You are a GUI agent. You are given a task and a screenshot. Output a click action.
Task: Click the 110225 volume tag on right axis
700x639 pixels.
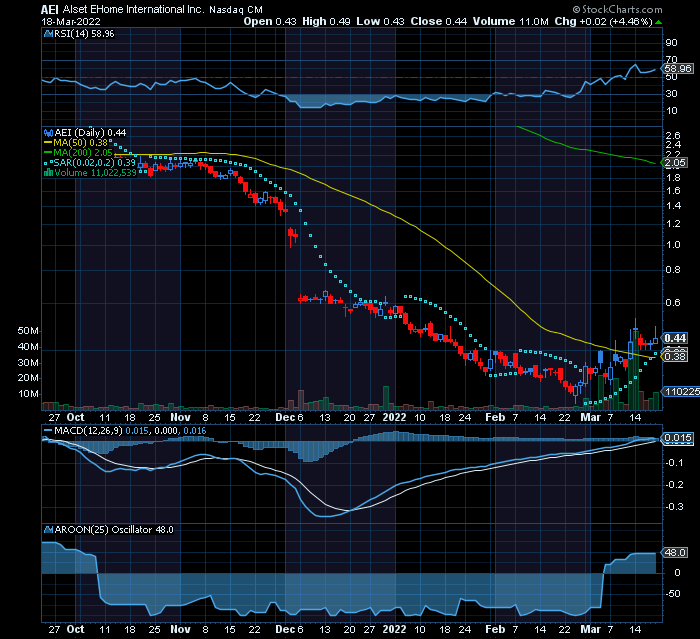point(681,392)
